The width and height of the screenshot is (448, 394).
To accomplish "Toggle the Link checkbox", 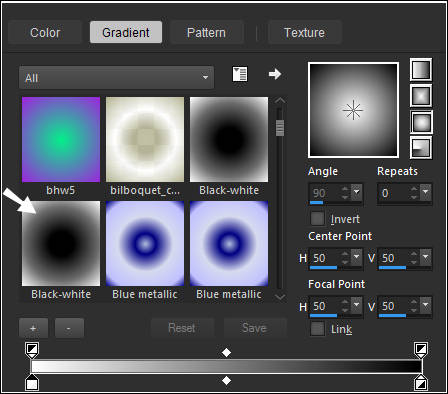I will (x=317, y=329).
